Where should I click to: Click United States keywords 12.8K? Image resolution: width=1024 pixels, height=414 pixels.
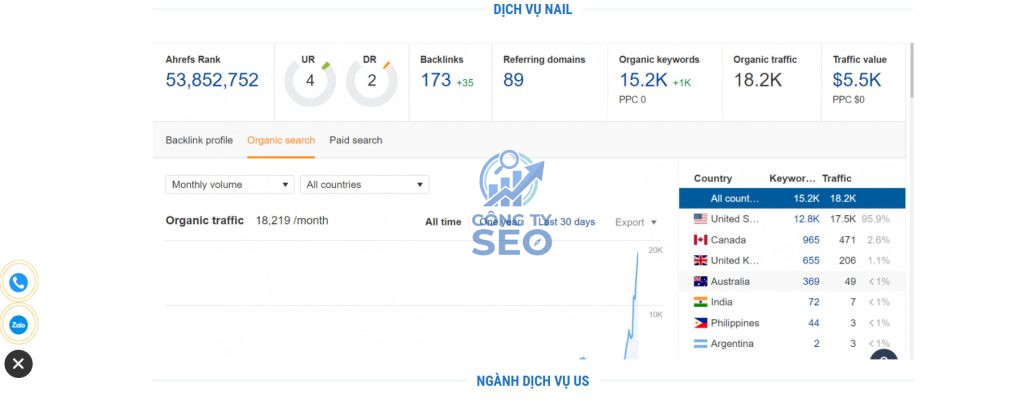click(x=807, y=219)
